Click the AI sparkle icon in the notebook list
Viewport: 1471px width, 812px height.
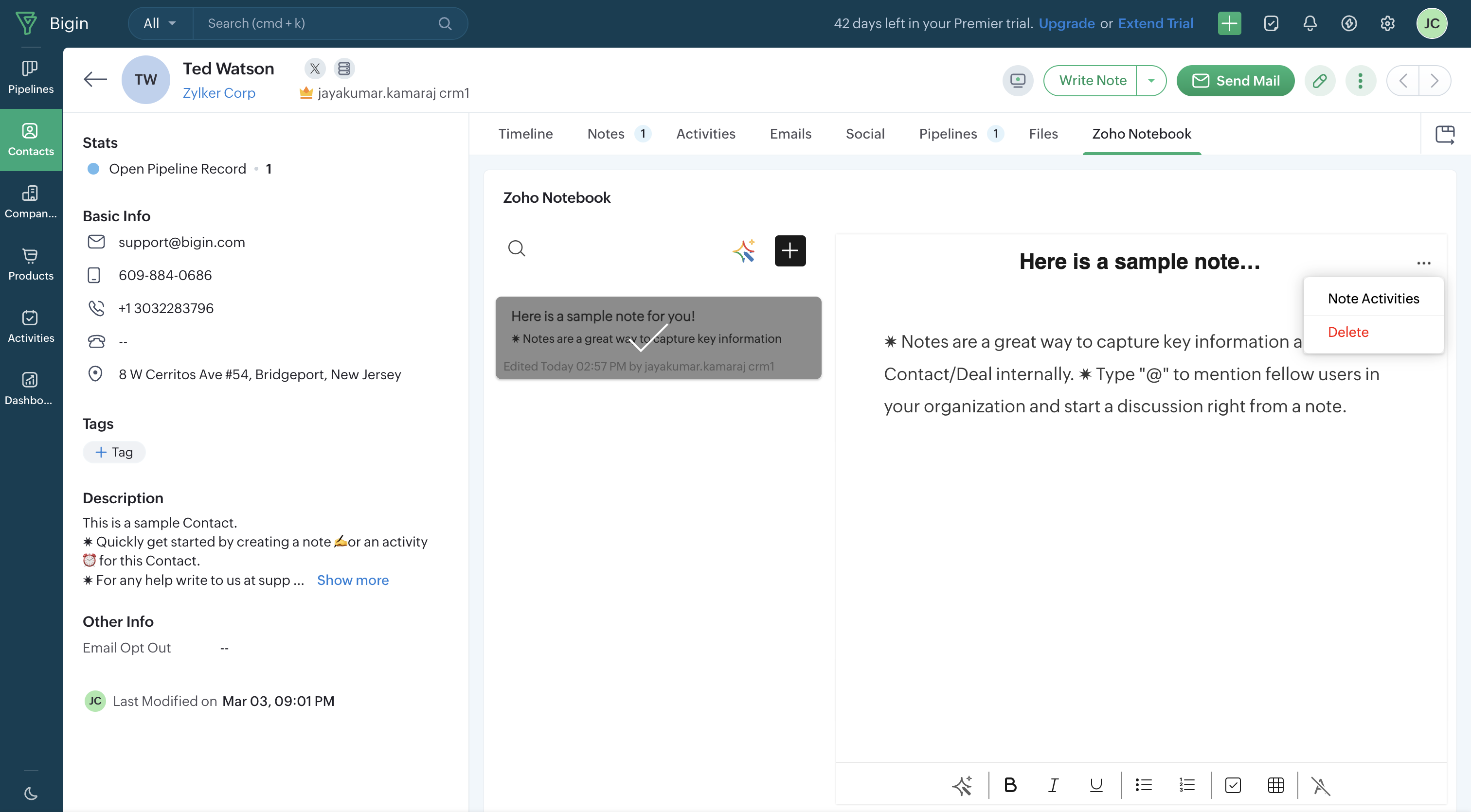point(743,250)
